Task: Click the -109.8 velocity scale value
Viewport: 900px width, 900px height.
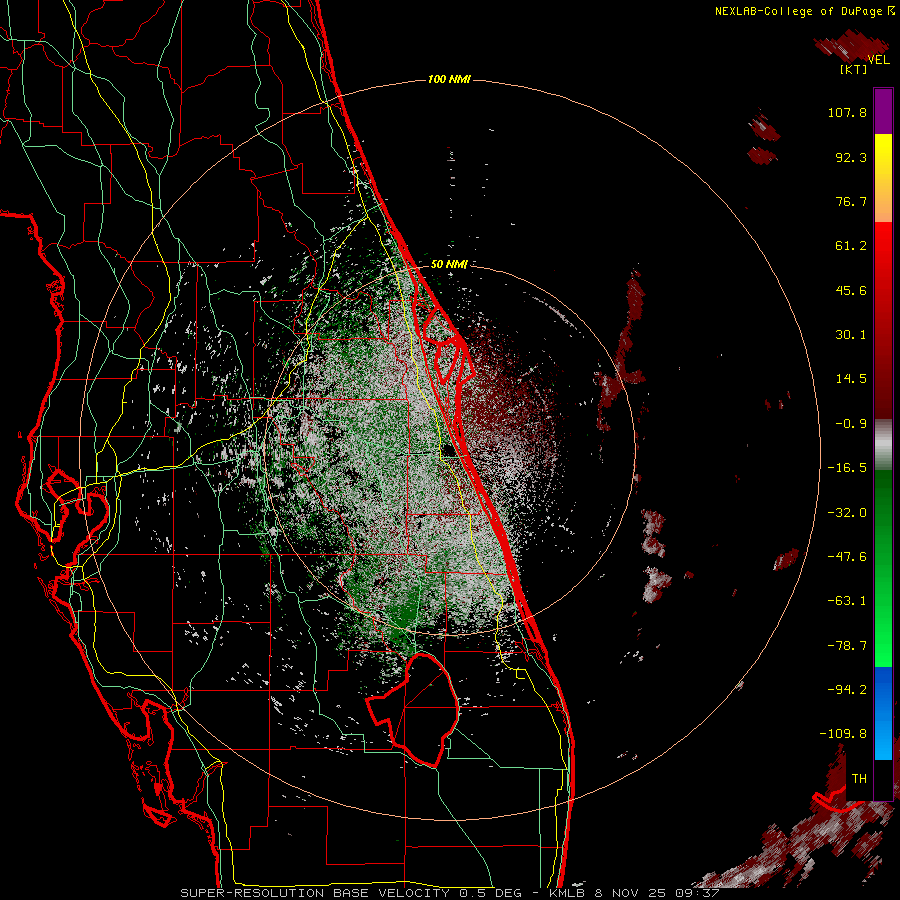Action: (x=843, y=734)
